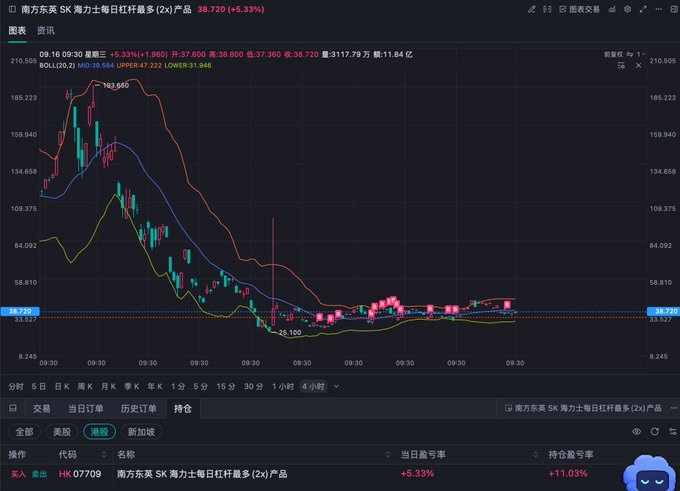This screenshot has width=680, height=491.
Task: Collapse the trading panel icon beside 交易
Action: tap(13, 408)
